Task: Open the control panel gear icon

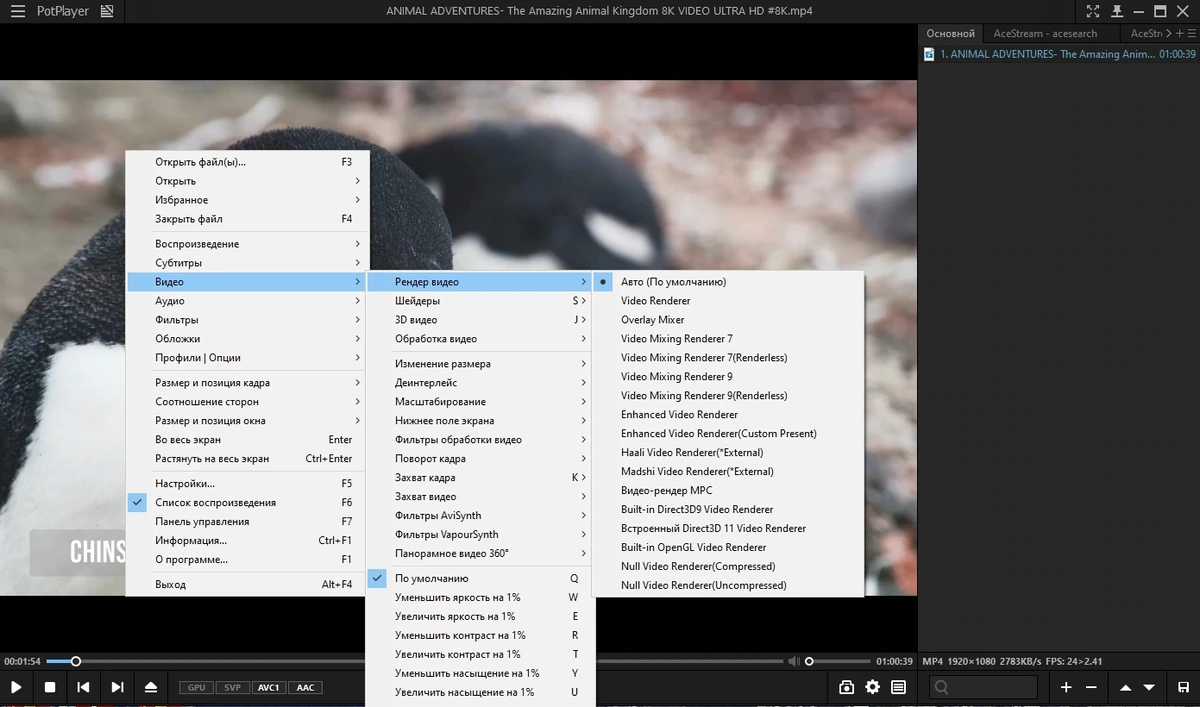Action: (873, 687)
